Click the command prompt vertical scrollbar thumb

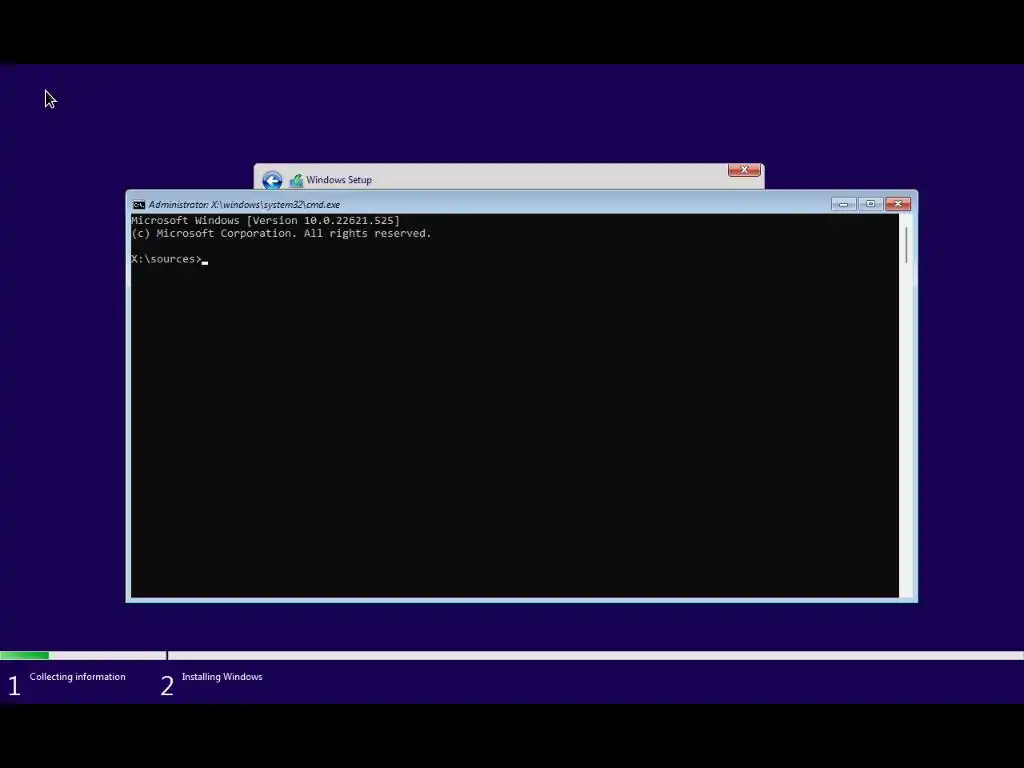(x=906, y=246)
